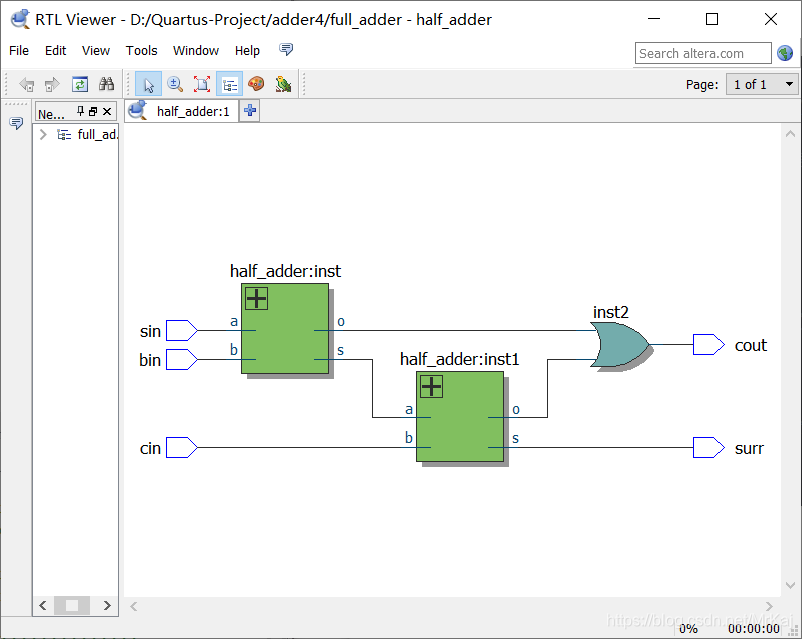Click the Search altera.com input field
Image resolution: width=802 pixels, height=639 pixels.
(703, 53)
